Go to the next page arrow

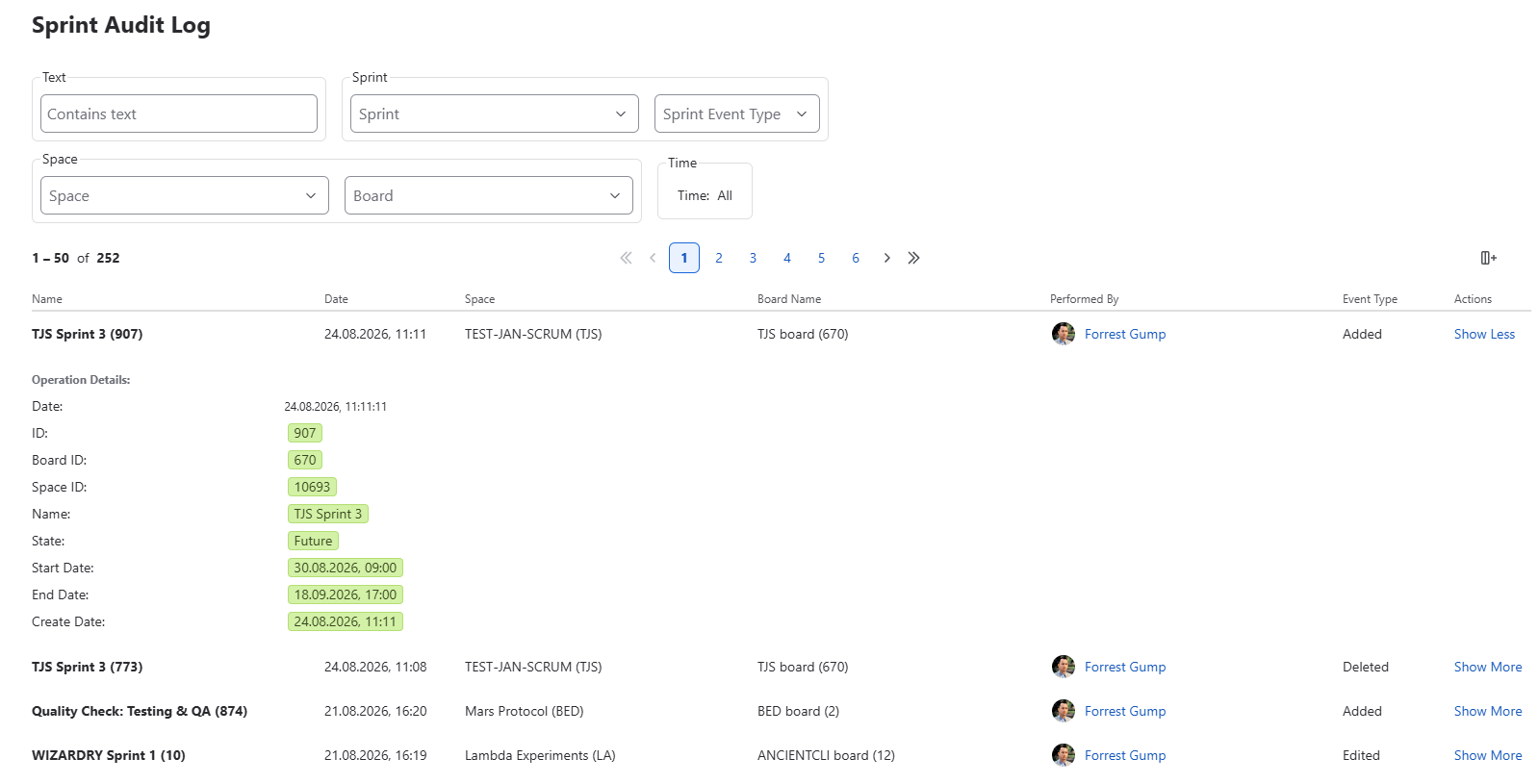click(886, 258)
